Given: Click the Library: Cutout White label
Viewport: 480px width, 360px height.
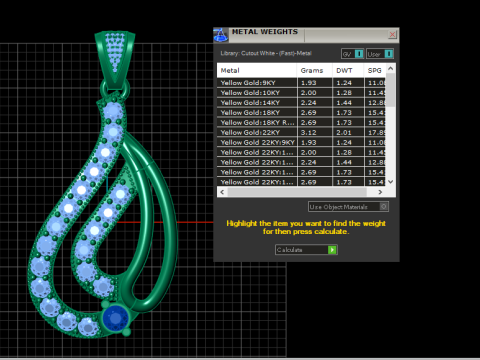Looking at the screenshot, I should click(x=266, y=53).
